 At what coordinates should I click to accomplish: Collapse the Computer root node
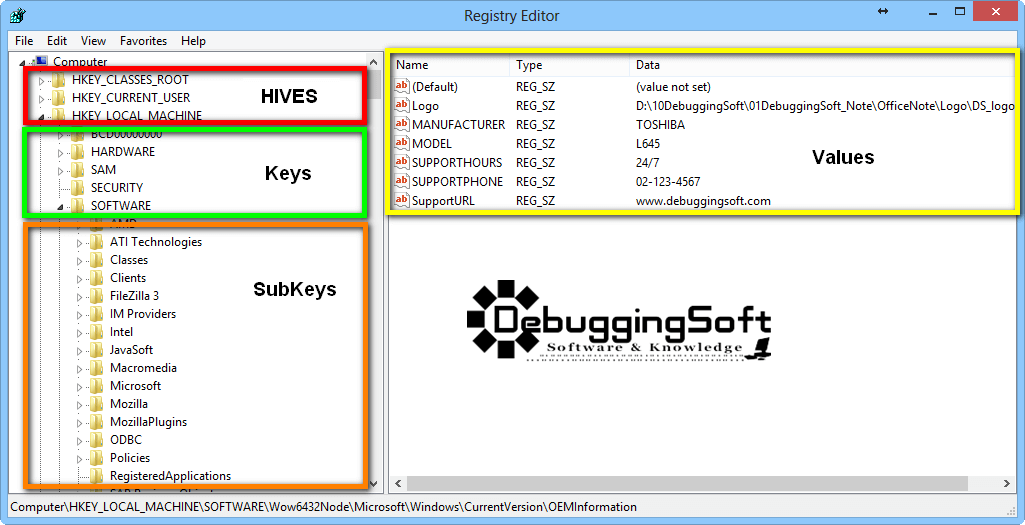23,63
